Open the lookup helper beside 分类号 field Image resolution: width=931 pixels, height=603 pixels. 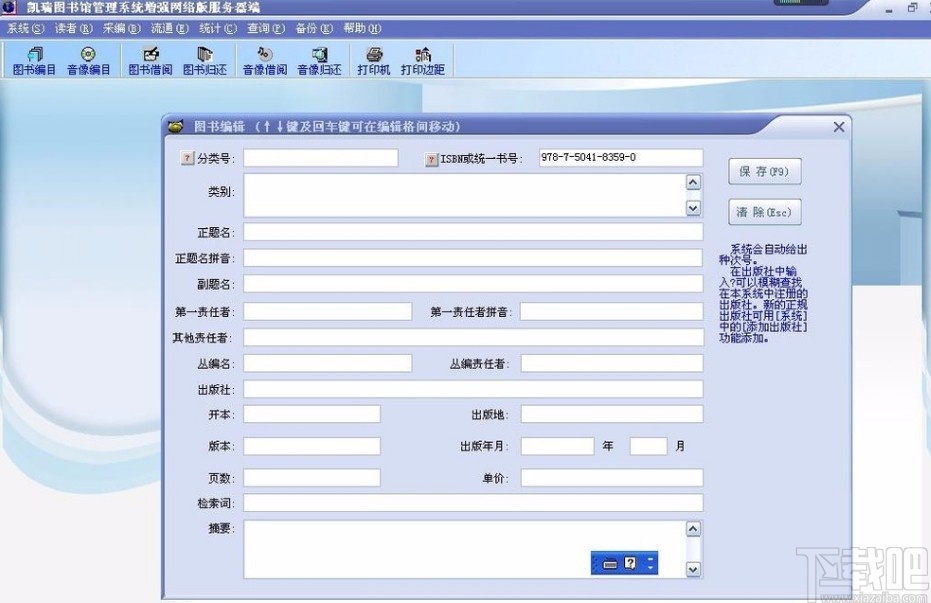(x=187, y=156)
